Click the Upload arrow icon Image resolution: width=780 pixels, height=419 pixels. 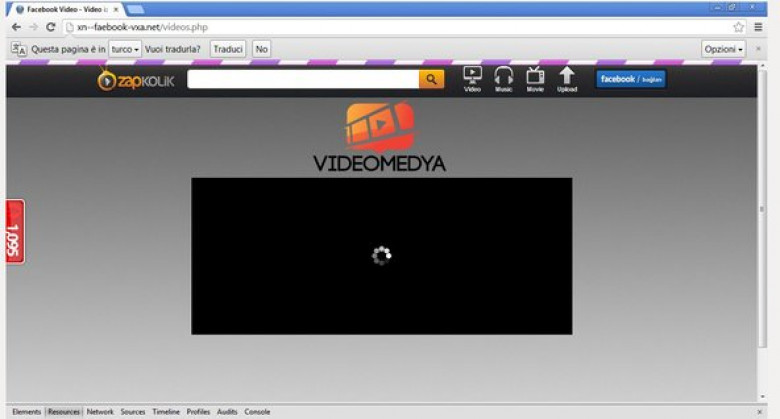coord(567,79)
